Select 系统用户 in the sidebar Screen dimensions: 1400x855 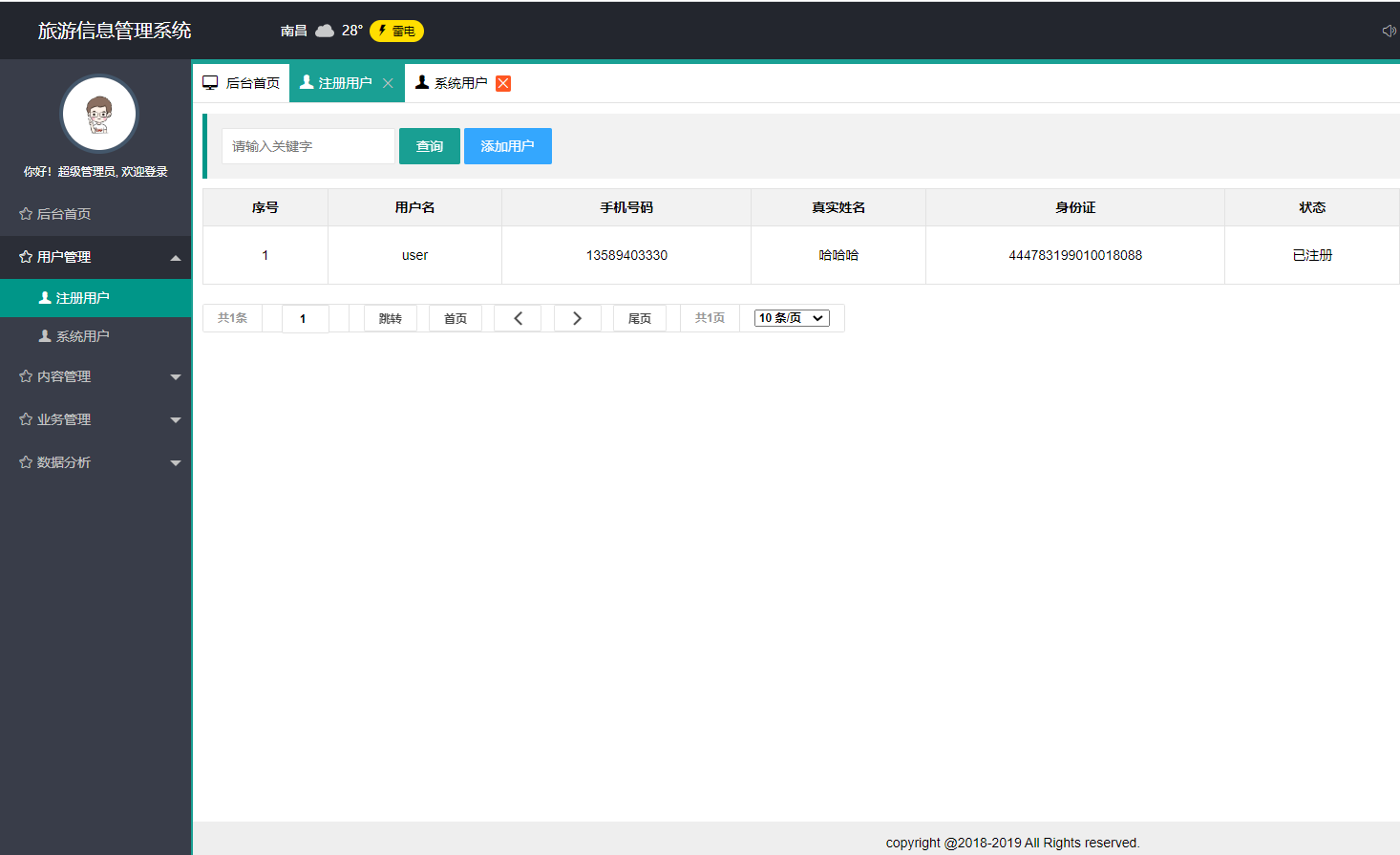tap(95, 336)
